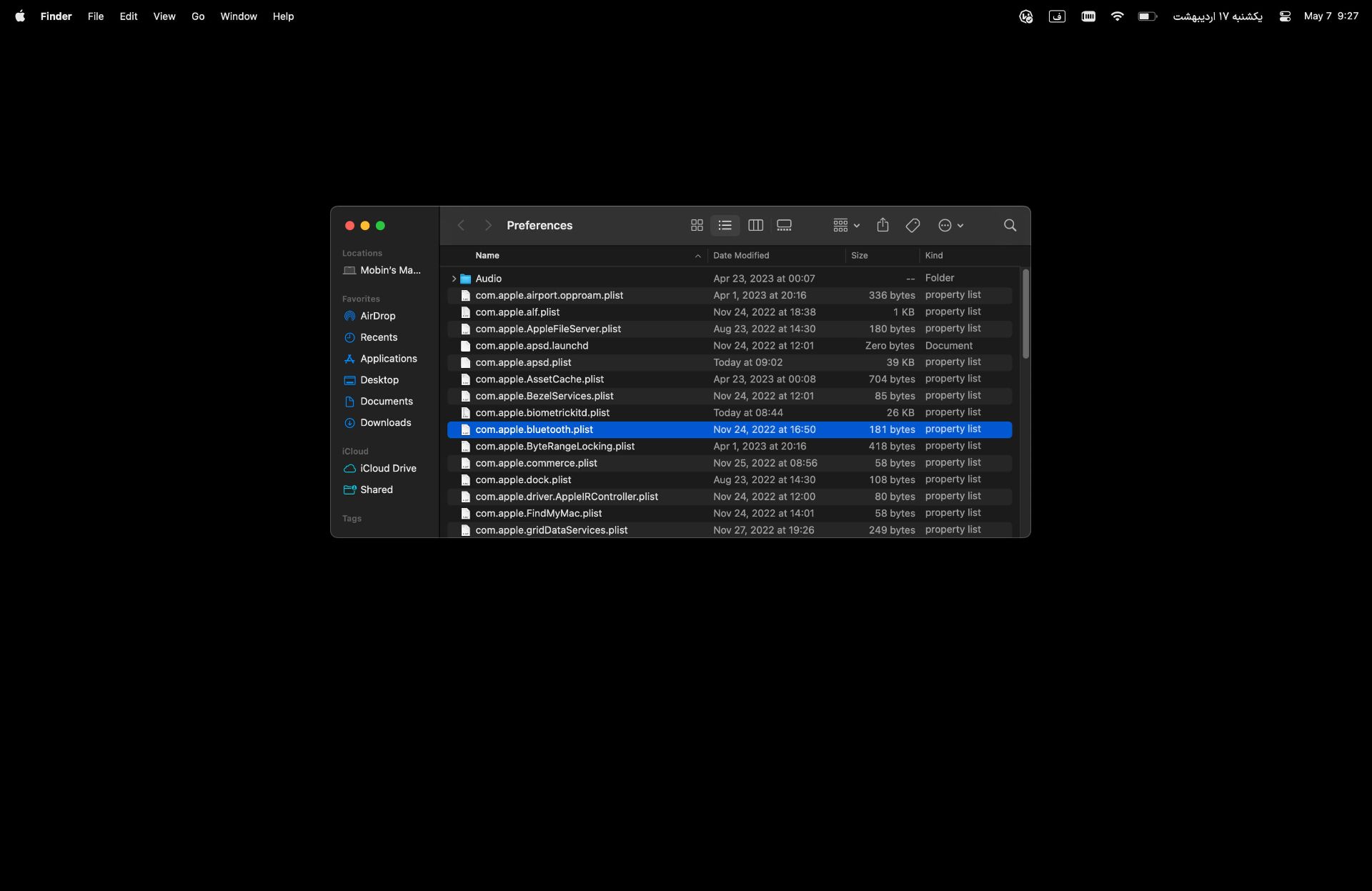Switch to icon view in Finder toolbar
The height and width of the screenshot is (891, 1372).
coord(697,225)
